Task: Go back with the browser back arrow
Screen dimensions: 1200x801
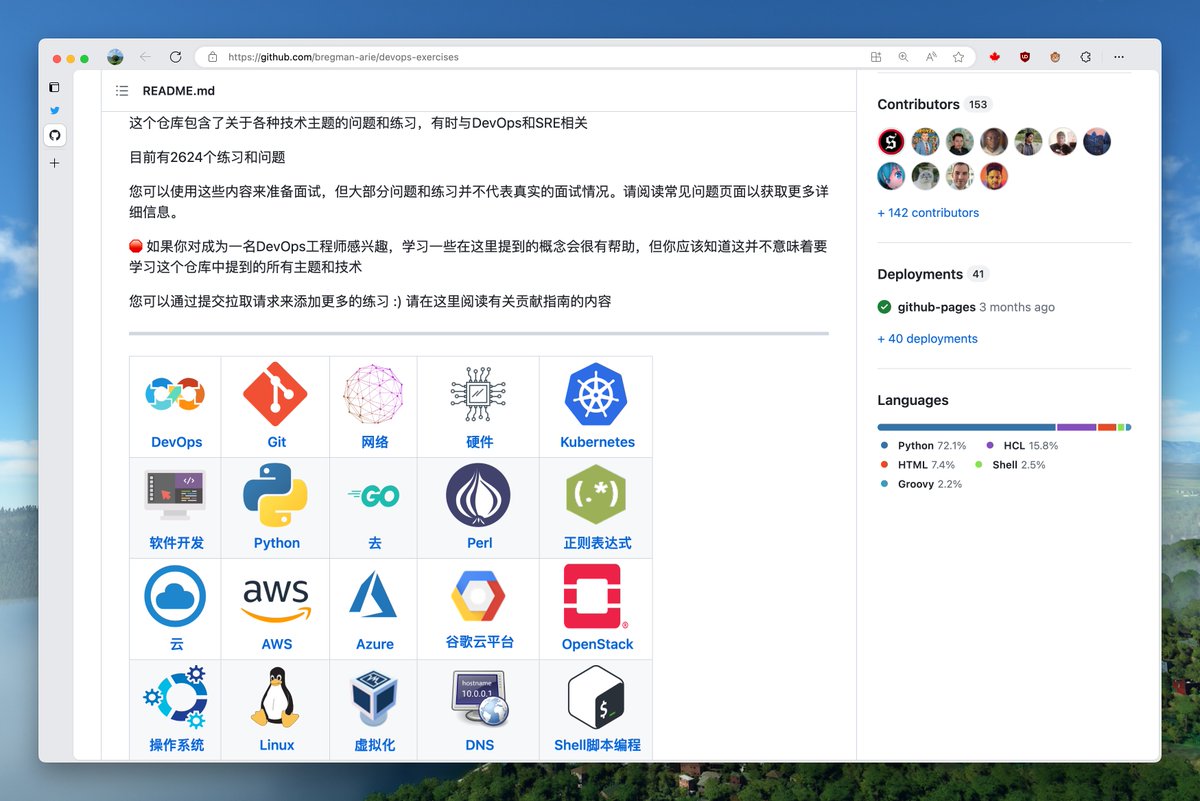Action: (146, 57)
